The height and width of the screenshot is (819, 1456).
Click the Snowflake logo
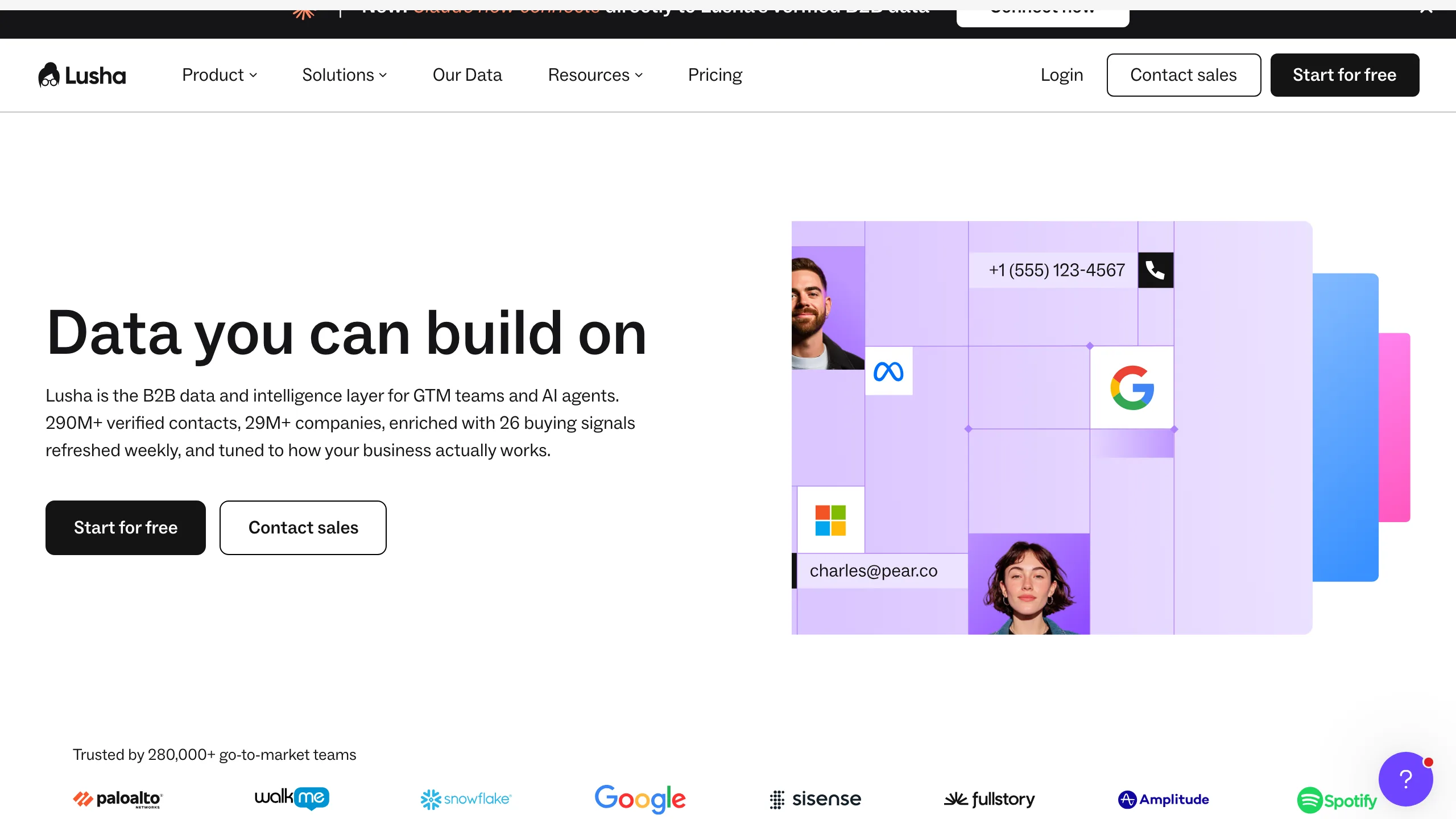click(x=466, y=799)
